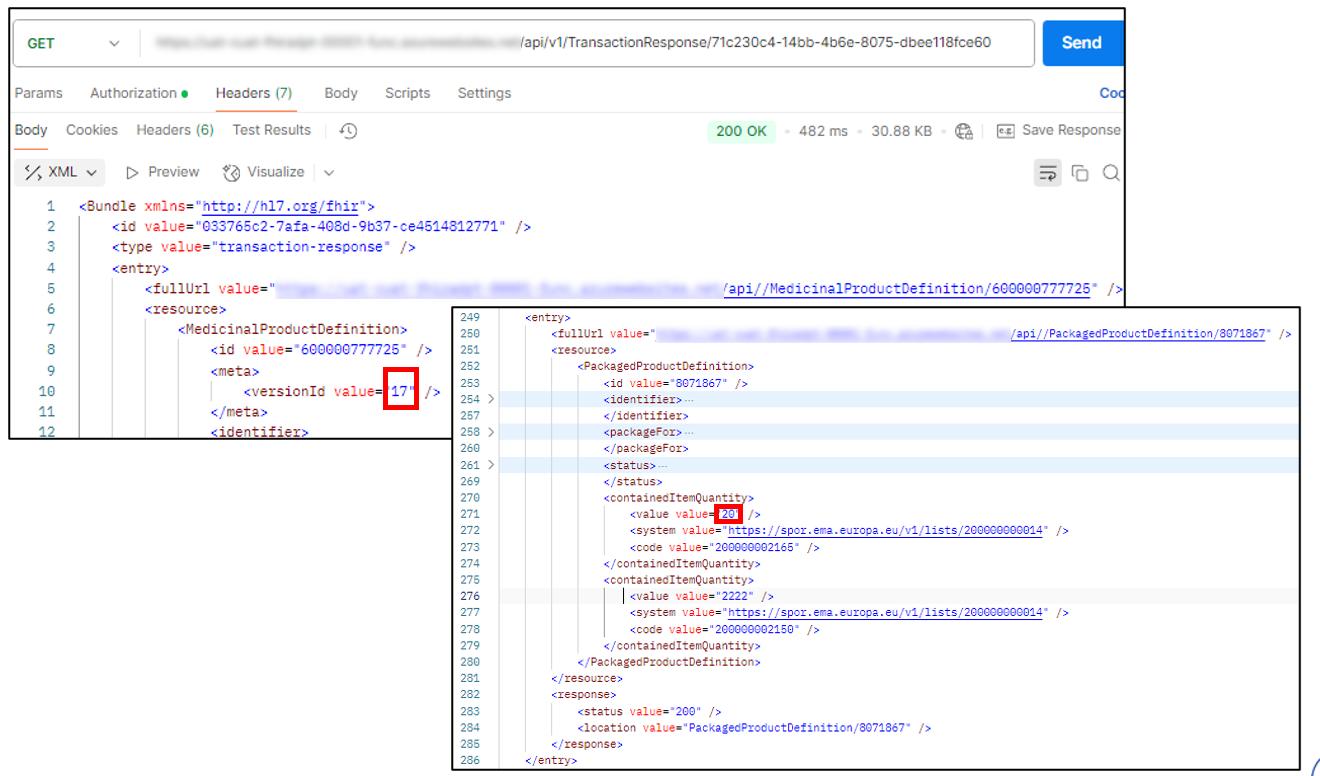Image resolution: width=1320 pixels, height=776 pixels.
Task: Expand the chevron next to Visualize
Action: [x=329, y=173]
